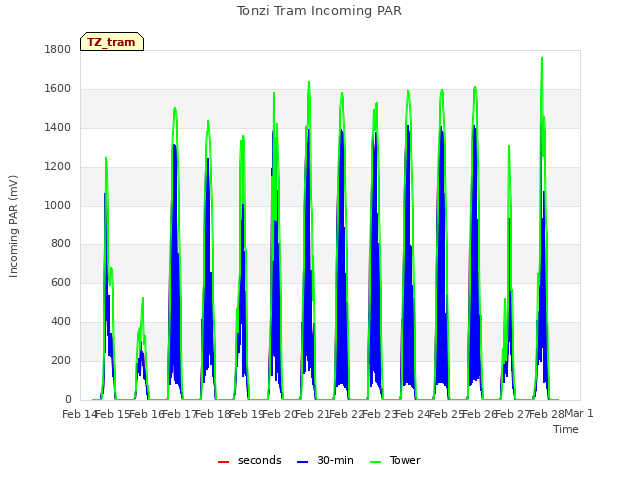This screenshot has width=640, height=480.
Task: Click the red seconds legend swatch
Action: click(224, 462)
